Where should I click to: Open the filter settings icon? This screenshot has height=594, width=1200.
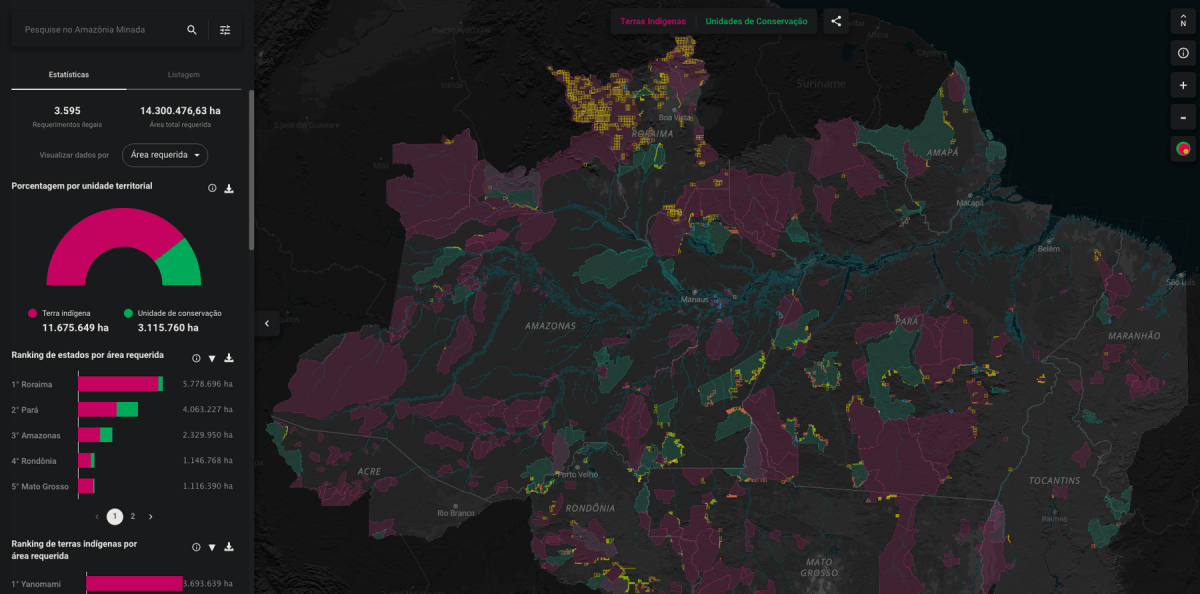pyautogui.click(x=225, y=30)
